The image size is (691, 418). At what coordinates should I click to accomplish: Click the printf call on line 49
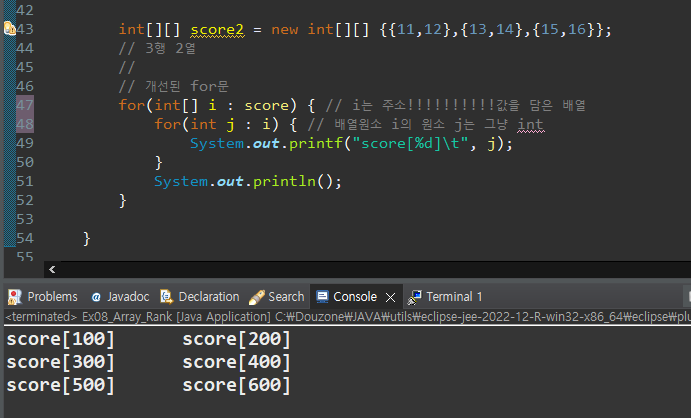[316, 144]
